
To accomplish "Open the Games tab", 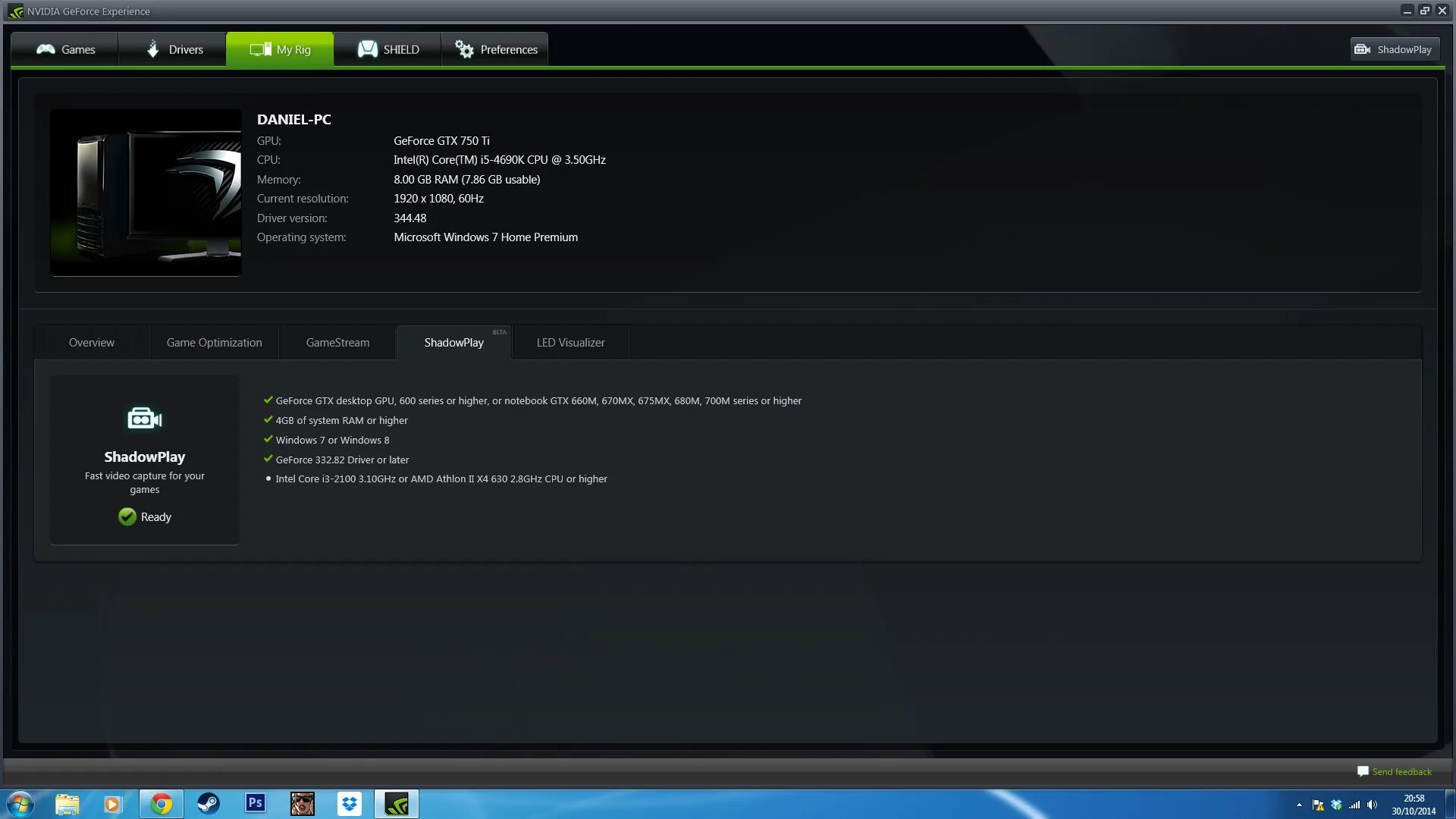I will pos(65,49).
